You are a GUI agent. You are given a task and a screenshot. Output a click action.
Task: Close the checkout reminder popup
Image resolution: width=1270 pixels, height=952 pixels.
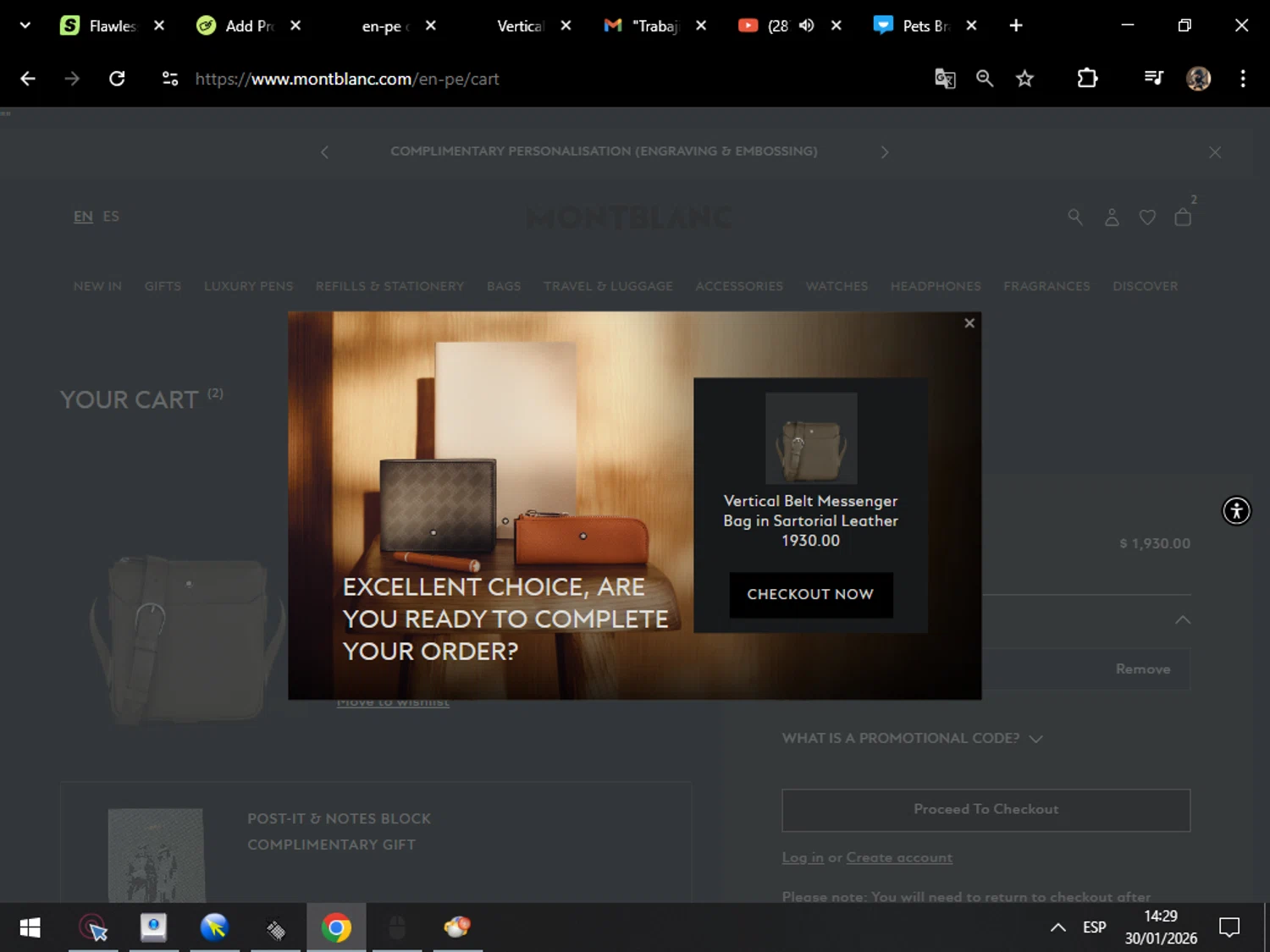tap(969, 323)
